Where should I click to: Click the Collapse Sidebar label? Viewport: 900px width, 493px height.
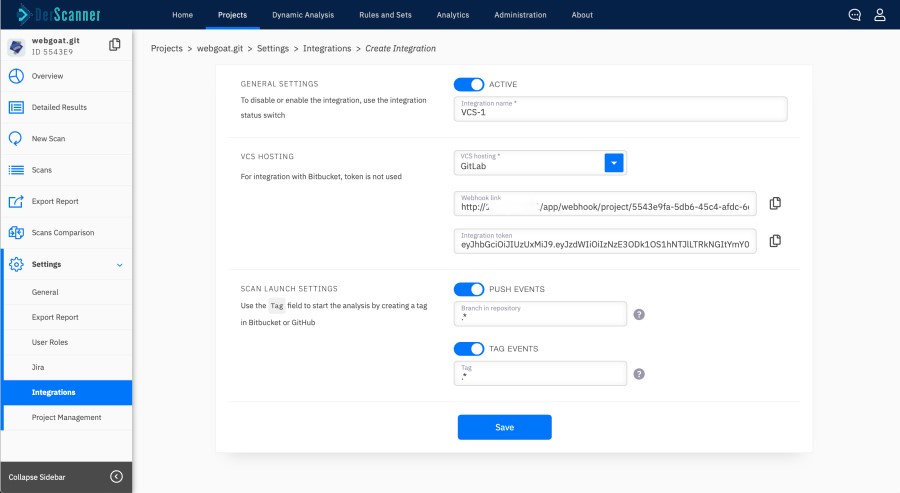(x=37, y=477)
